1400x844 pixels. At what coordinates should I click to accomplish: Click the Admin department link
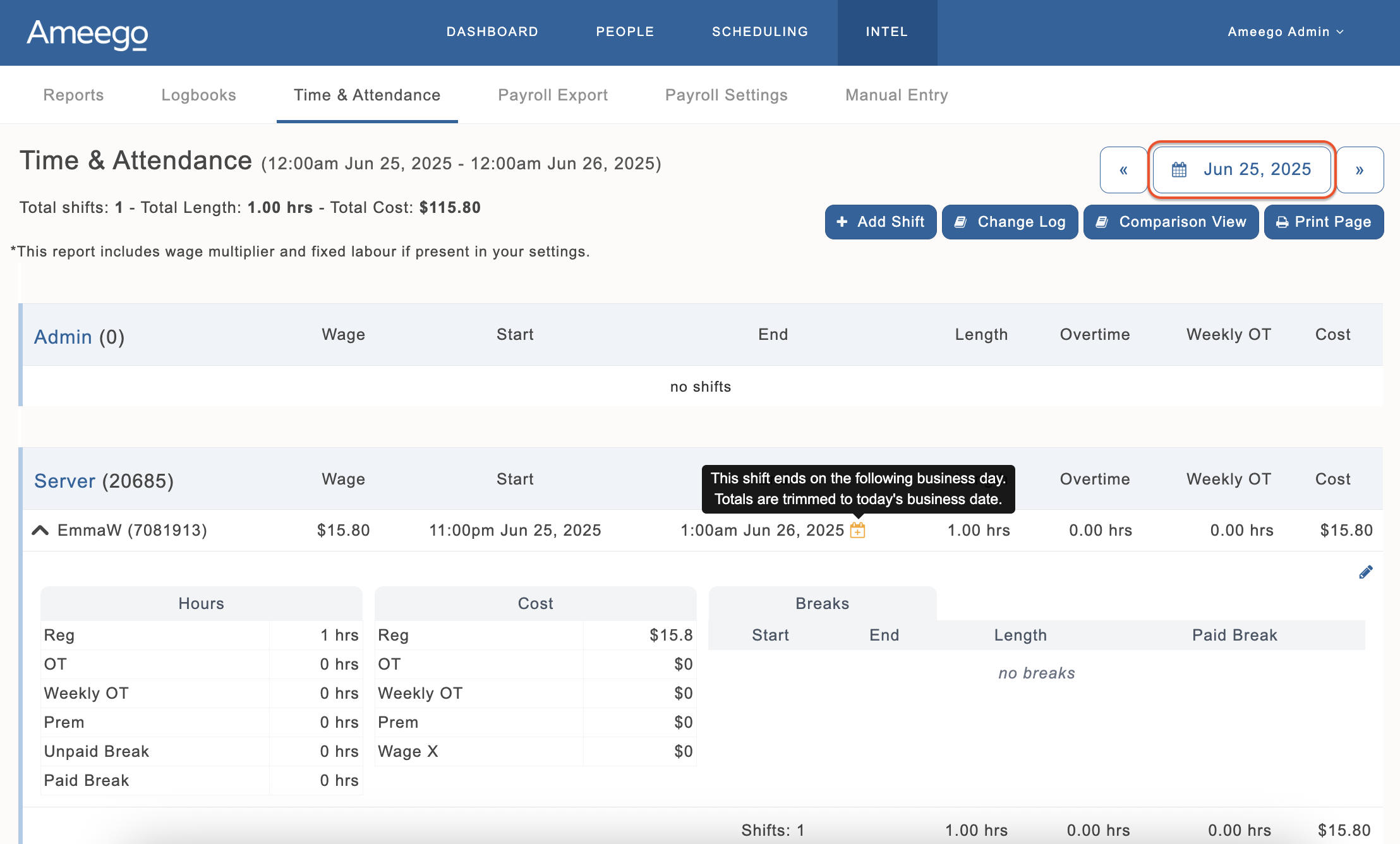tap(63, 337)
